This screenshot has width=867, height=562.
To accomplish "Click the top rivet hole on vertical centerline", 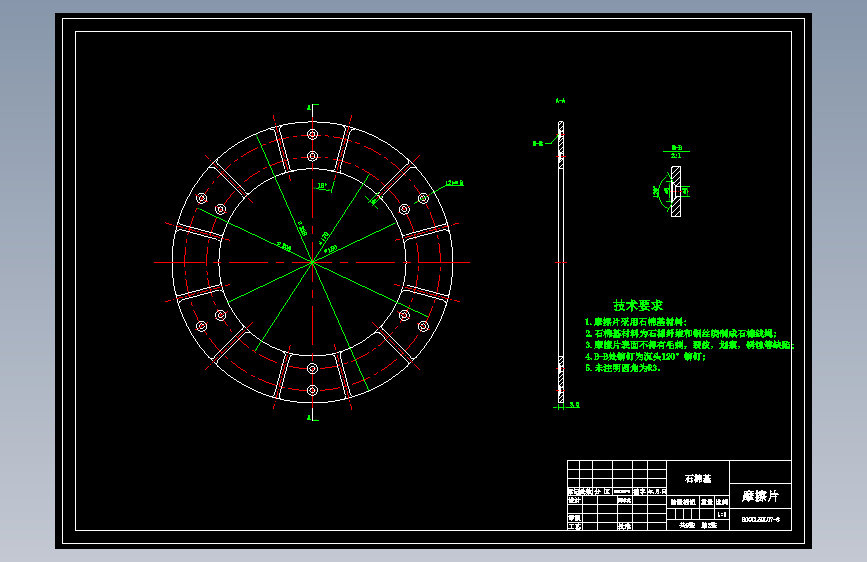I will click(312, 134).
